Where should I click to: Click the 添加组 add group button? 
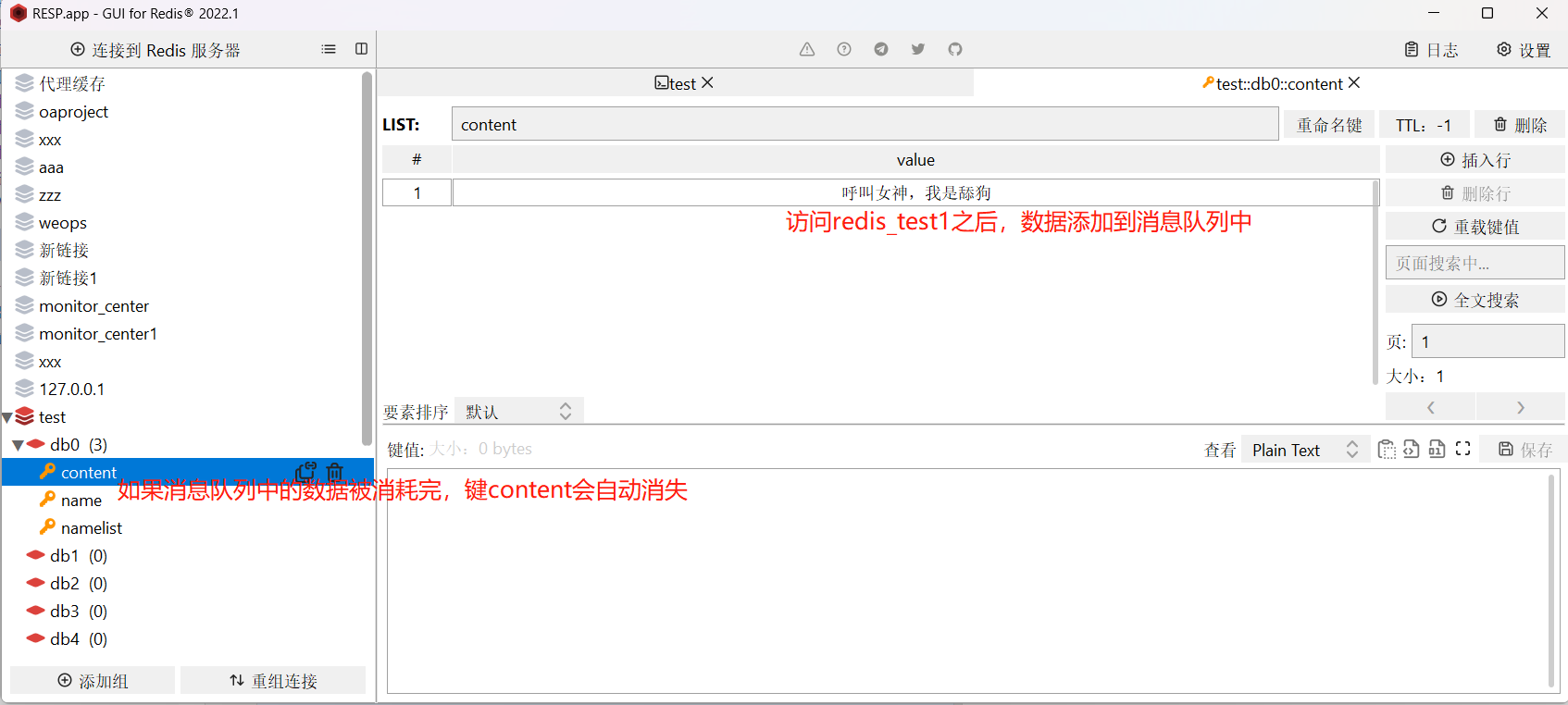tap(93, 680)
